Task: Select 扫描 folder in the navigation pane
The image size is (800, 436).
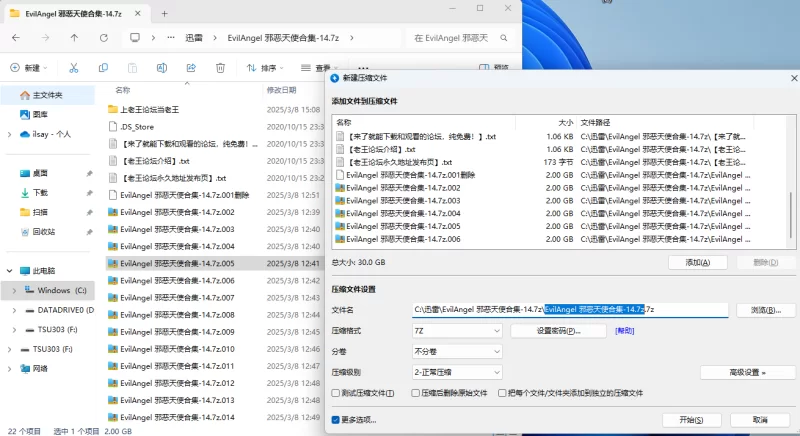Action: 40,212
